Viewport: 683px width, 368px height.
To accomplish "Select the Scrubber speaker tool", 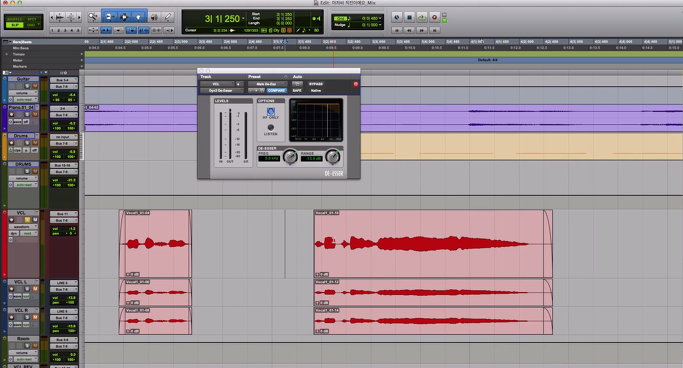I will [154, 17].
